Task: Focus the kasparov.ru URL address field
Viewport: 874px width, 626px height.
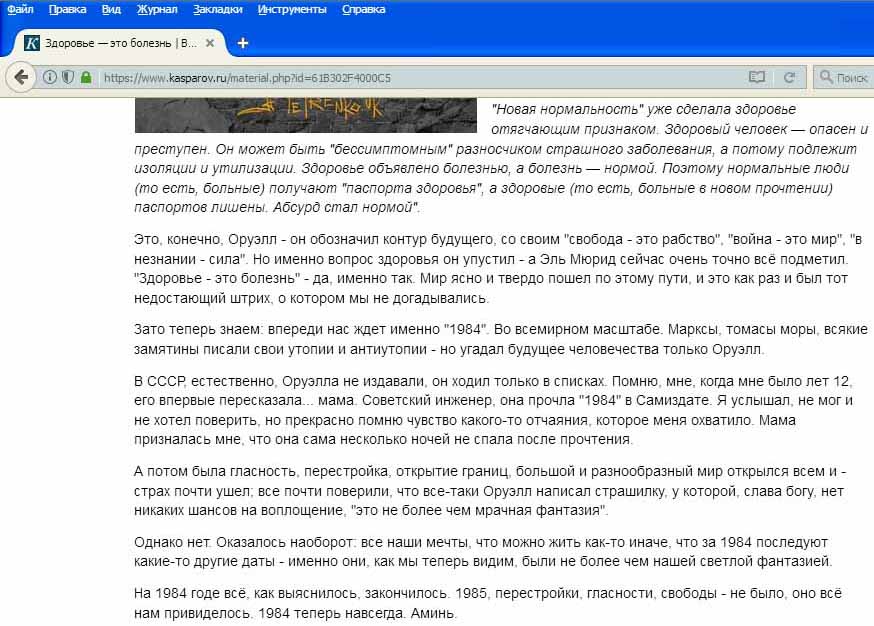Action: (x=418, y=78)
